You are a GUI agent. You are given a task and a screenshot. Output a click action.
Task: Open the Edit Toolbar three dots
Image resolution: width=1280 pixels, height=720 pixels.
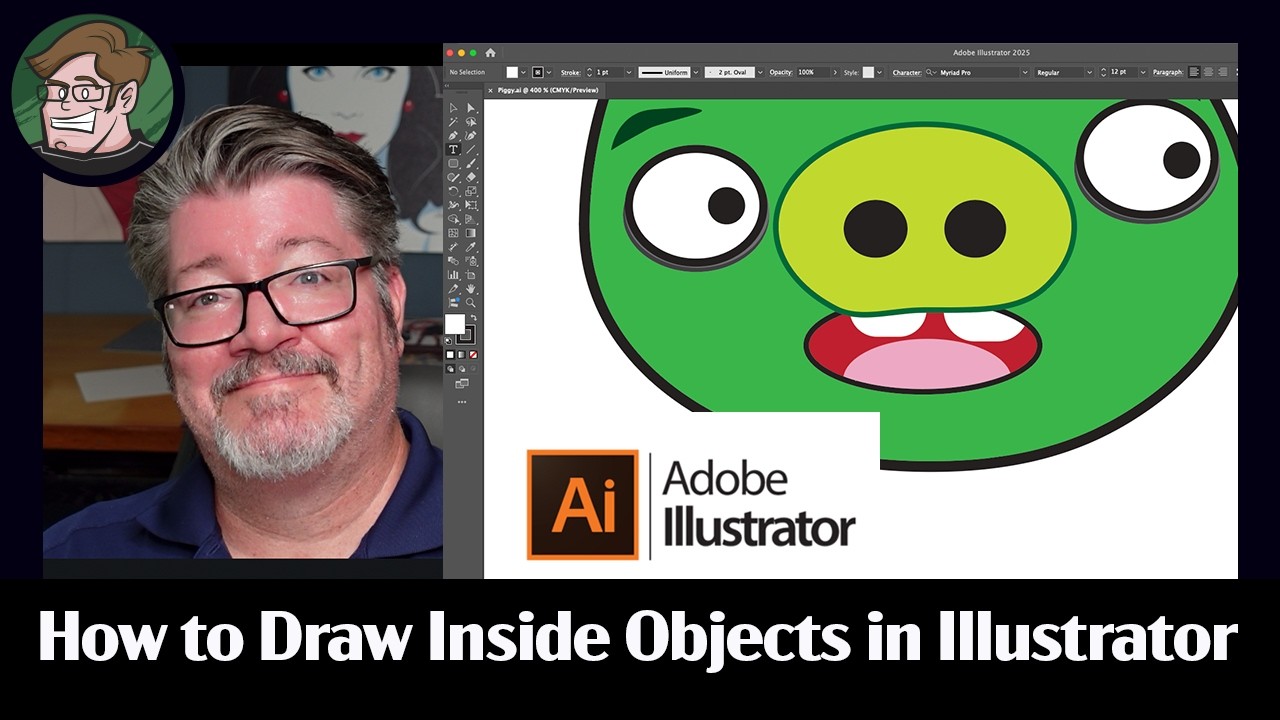462,401
